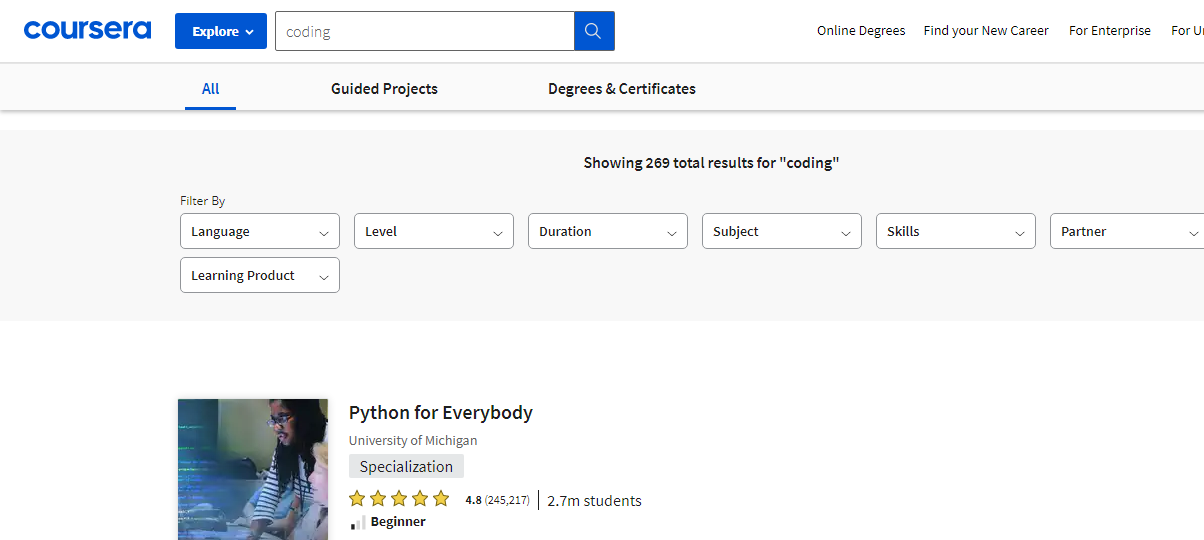1204x540 pixels.
Task: Open the Python for Everybody thumbnail
Action: click(253, 469)
